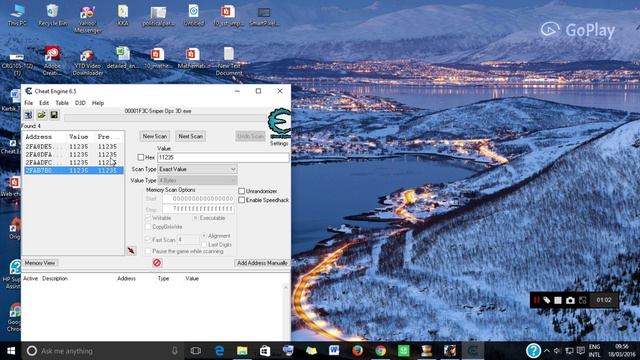Select address row 2FA8DE5

pyautogui.click(x=73, y=146)
